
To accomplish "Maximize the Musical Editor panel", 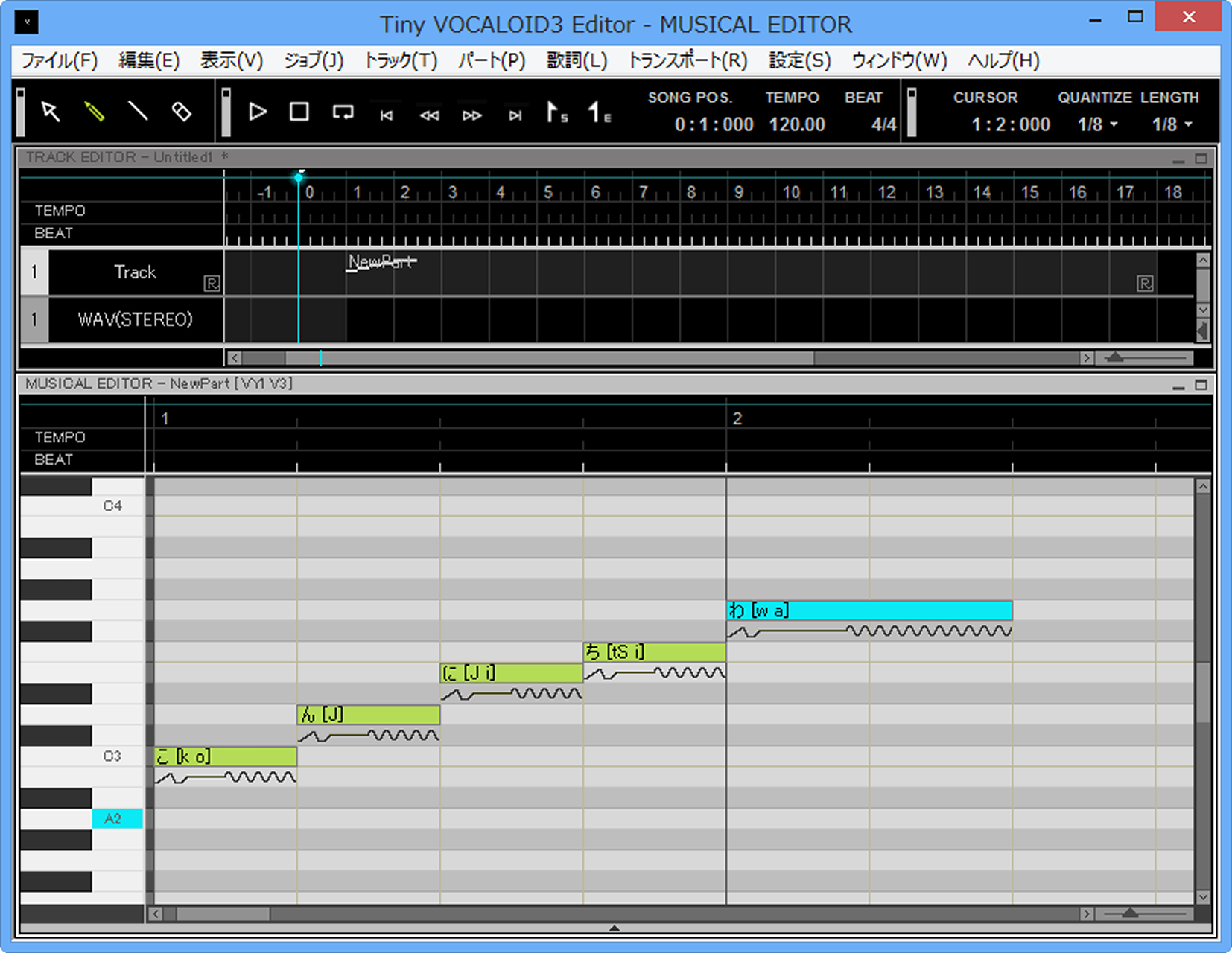I will [x=1201, y=386].
